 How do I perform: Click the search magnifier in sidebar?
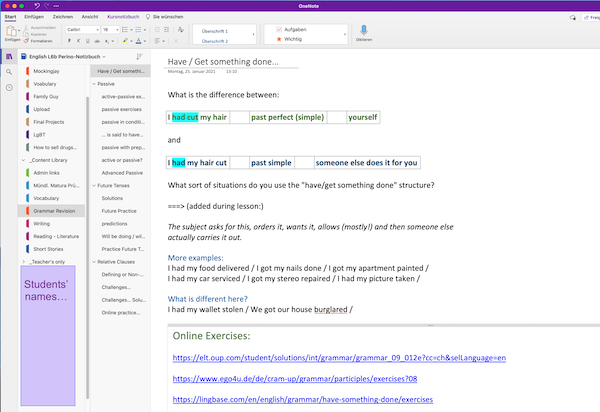(x=9, y=72)
